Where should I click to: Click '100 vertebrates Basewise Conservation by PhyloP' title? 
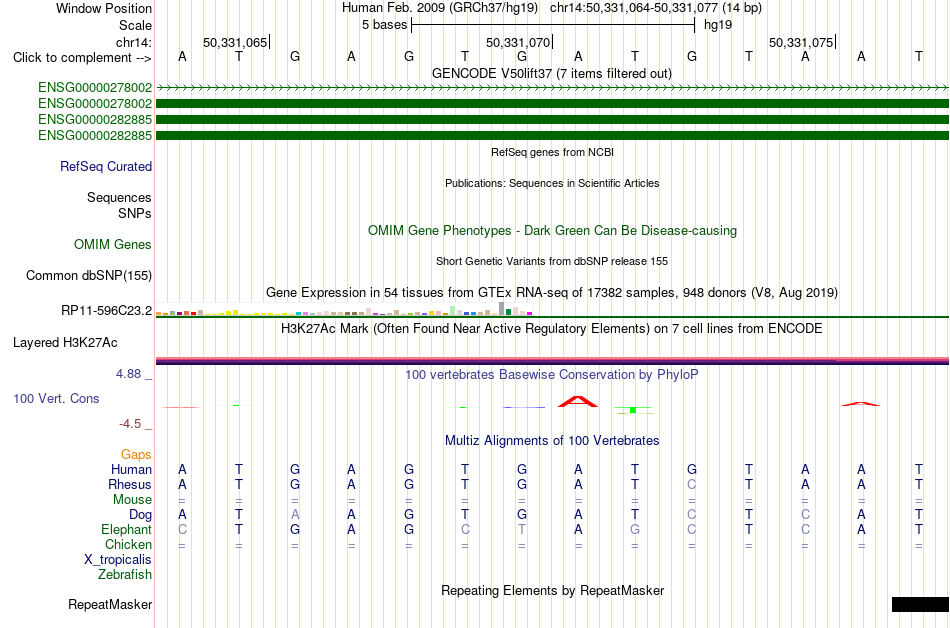552,375
